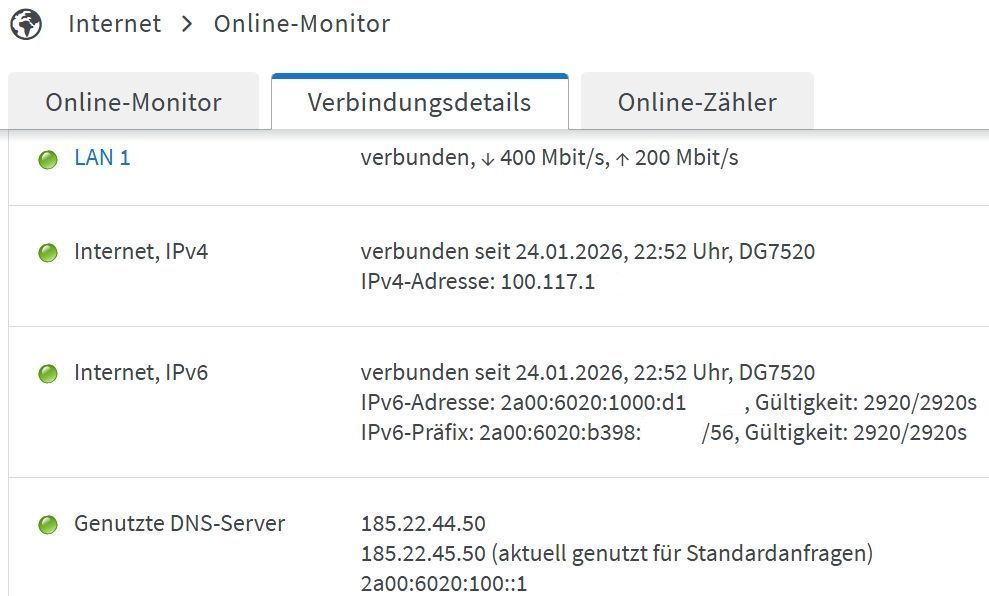Image resolution: width=989 pixels, height=596 pixels.
Task: Switch to the Online-Monitor tab
Action: tap(134, 102)
